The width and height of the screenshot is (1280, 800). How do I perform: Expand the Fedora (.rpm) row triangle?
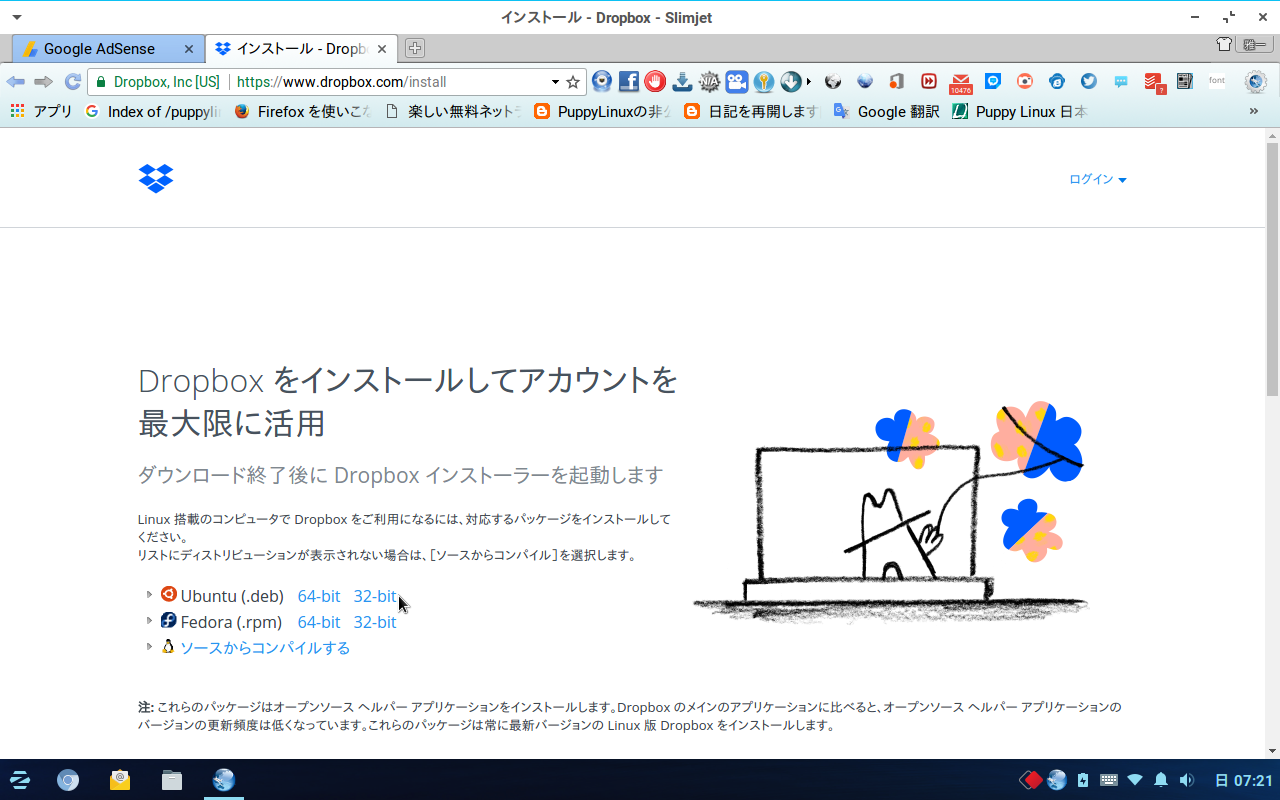tap(149, 621)
